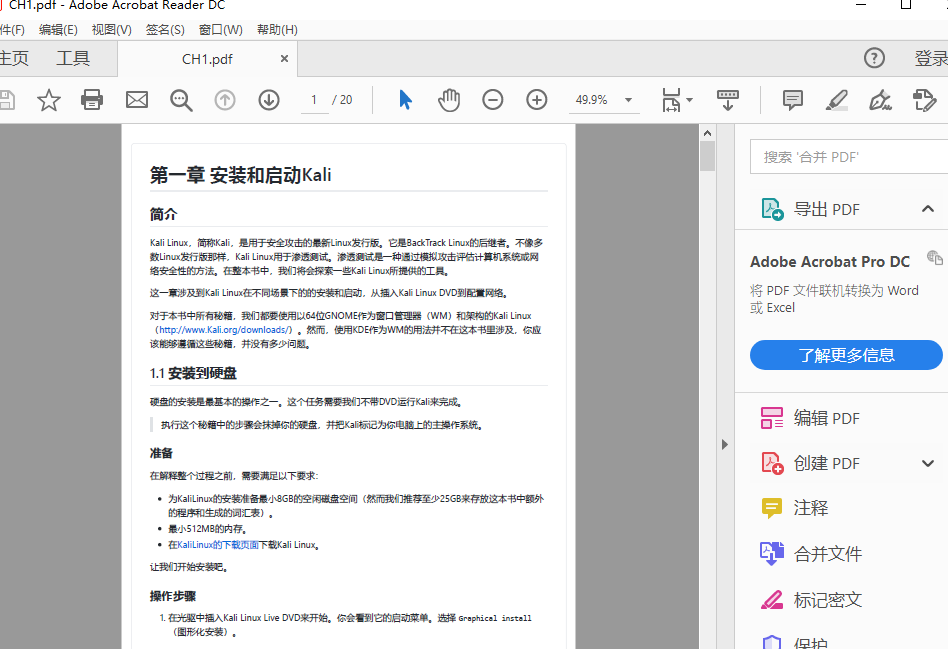Choose the selection arrow tool
This screenshot has height=649, width=948.
click(x=405, y=100)
